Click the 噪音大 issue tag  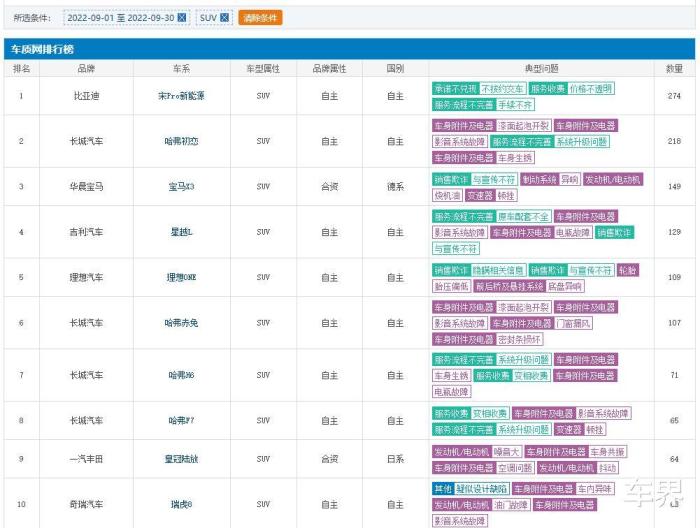tap(506, 452)
